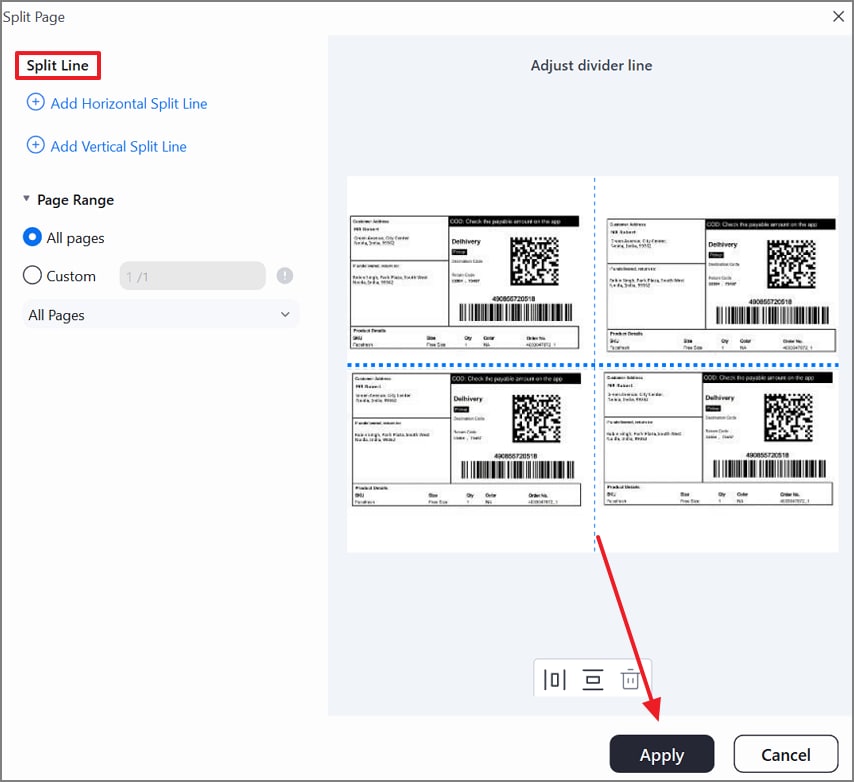Image resolution: width=854 pixels, height=782 pixels.
Task: Select the All pages radio button
Action: pos(32,237)
